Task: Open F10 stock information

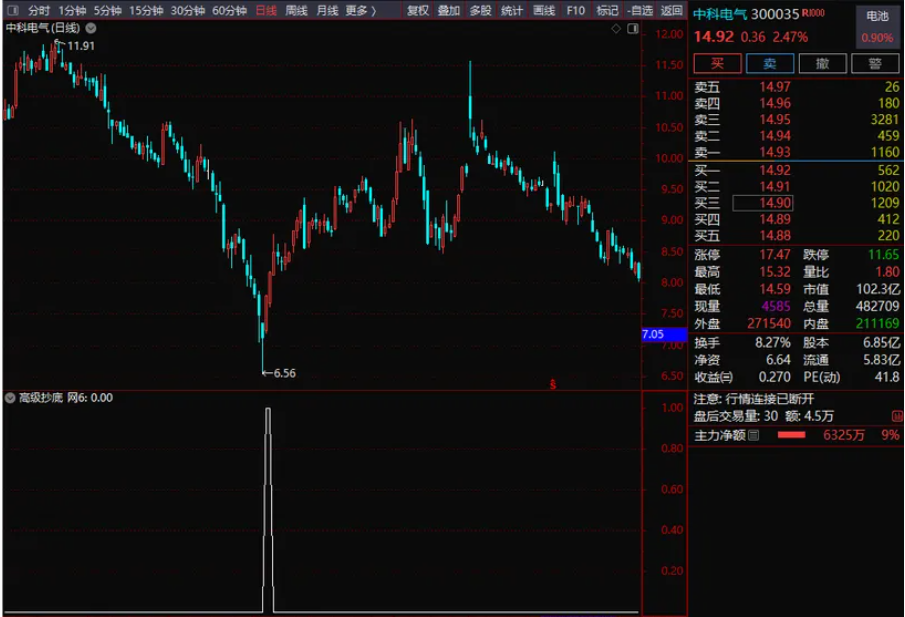Action: point(575,8)
